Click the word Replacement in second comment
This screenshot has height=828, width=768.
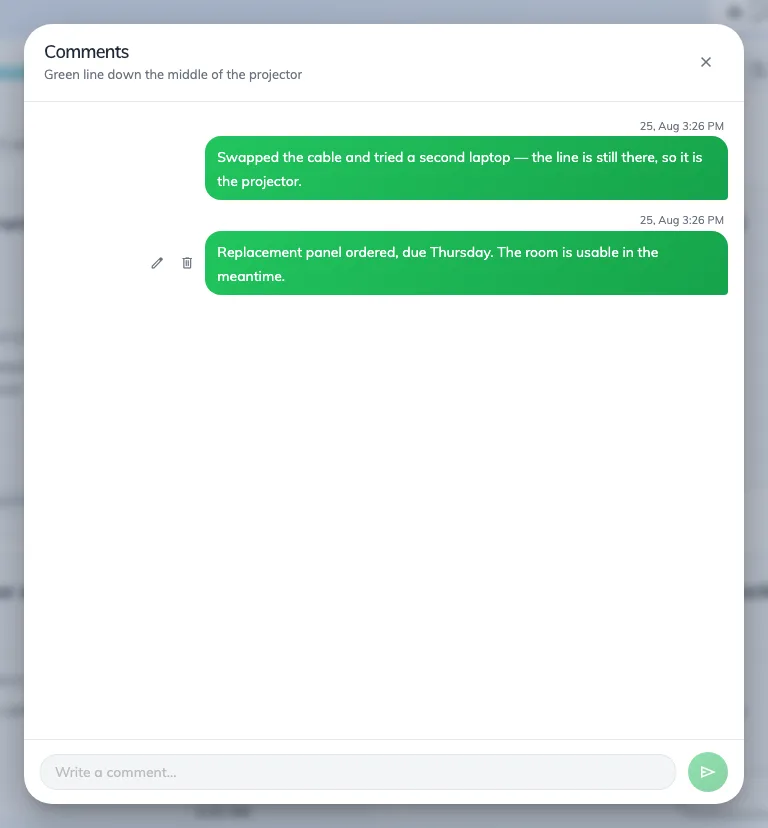coord(259,252)
